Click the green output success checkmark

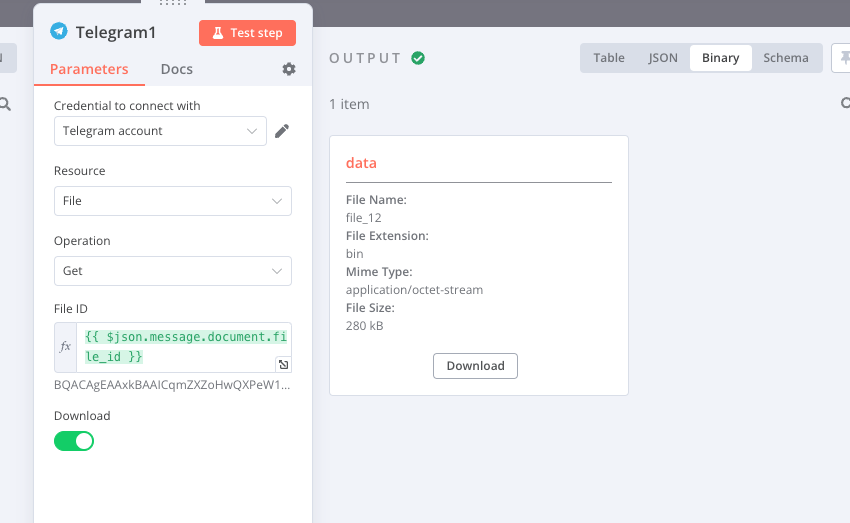(x=418, y=58)
